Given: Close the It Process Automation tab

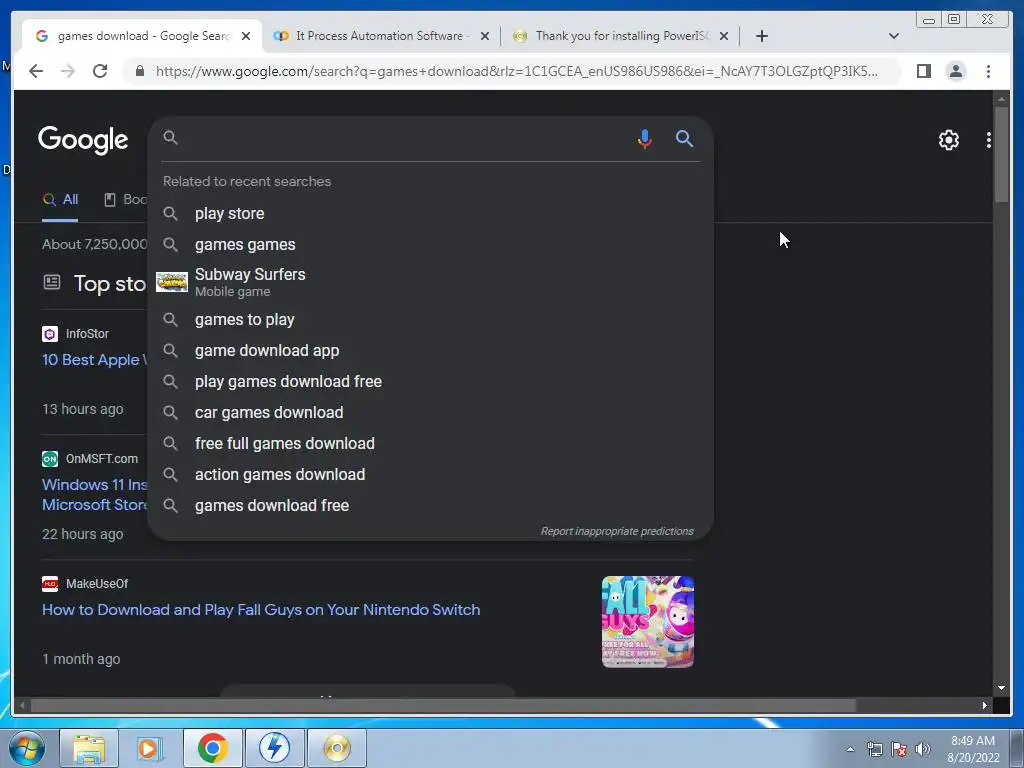Looking at the screenshot, I should pos(485,36).
